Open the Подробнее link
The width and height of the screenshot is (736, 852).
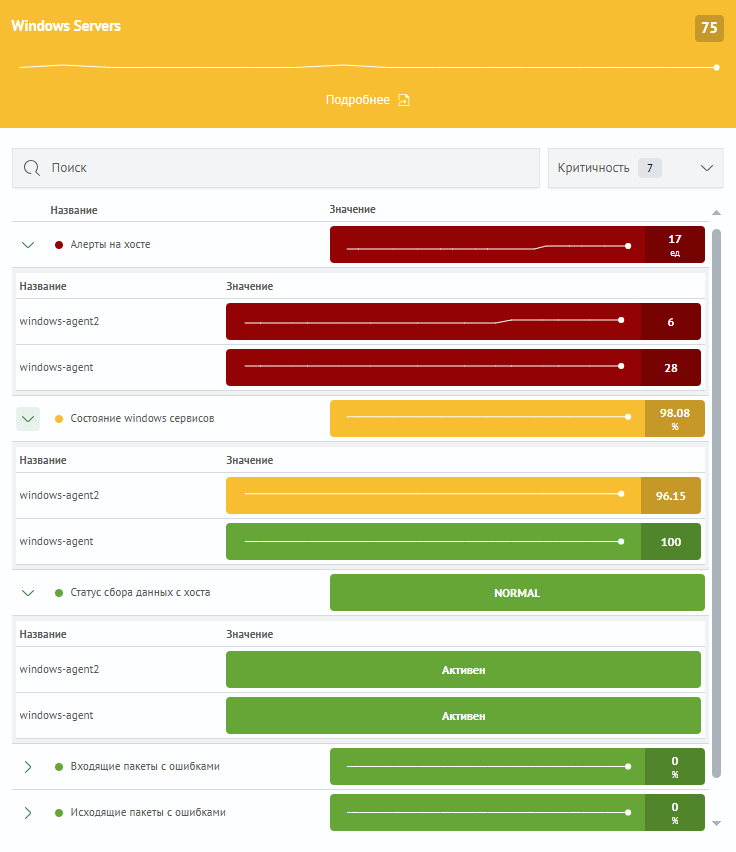(x=357, y=100)
